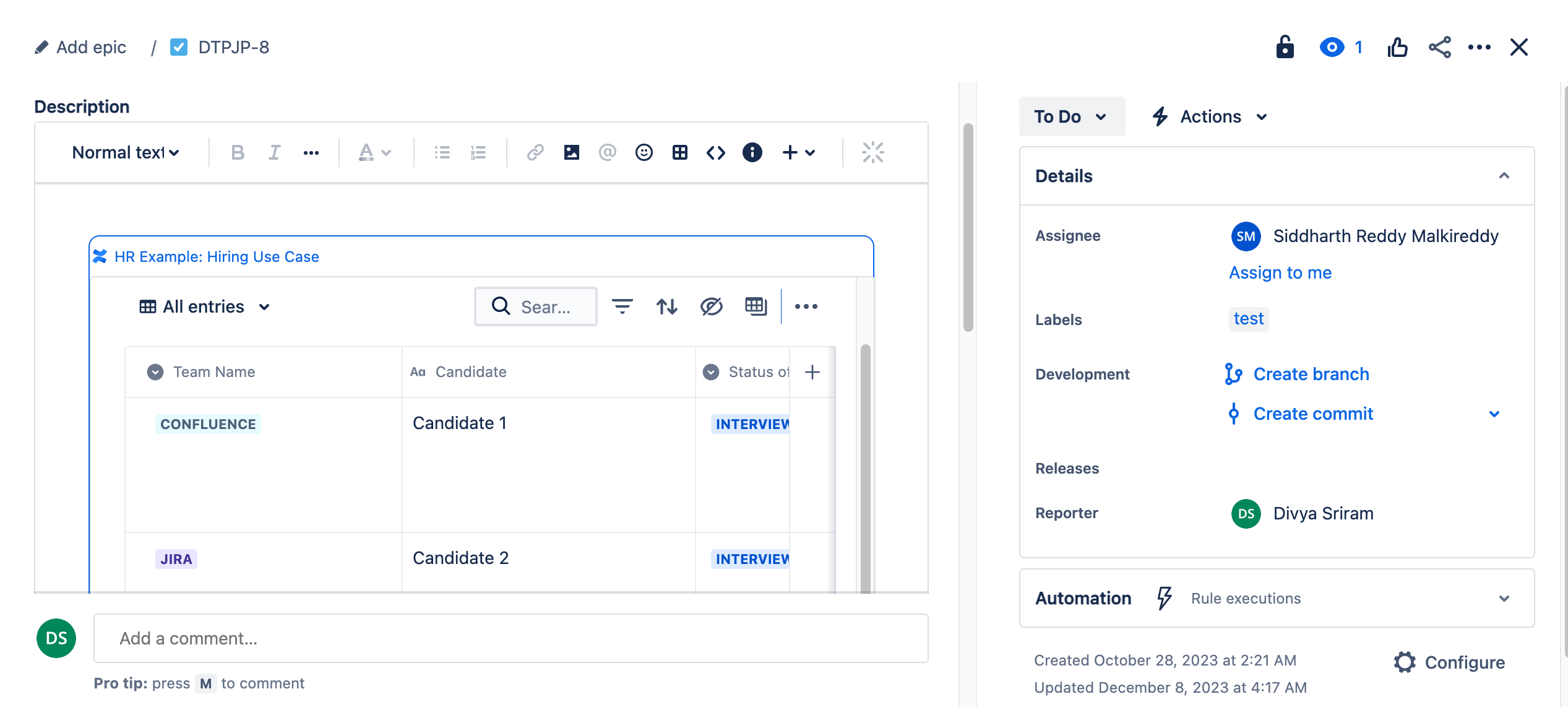Click Create branch link
The height and width of the screenshot is (707, 1568).
point(1311,374)
